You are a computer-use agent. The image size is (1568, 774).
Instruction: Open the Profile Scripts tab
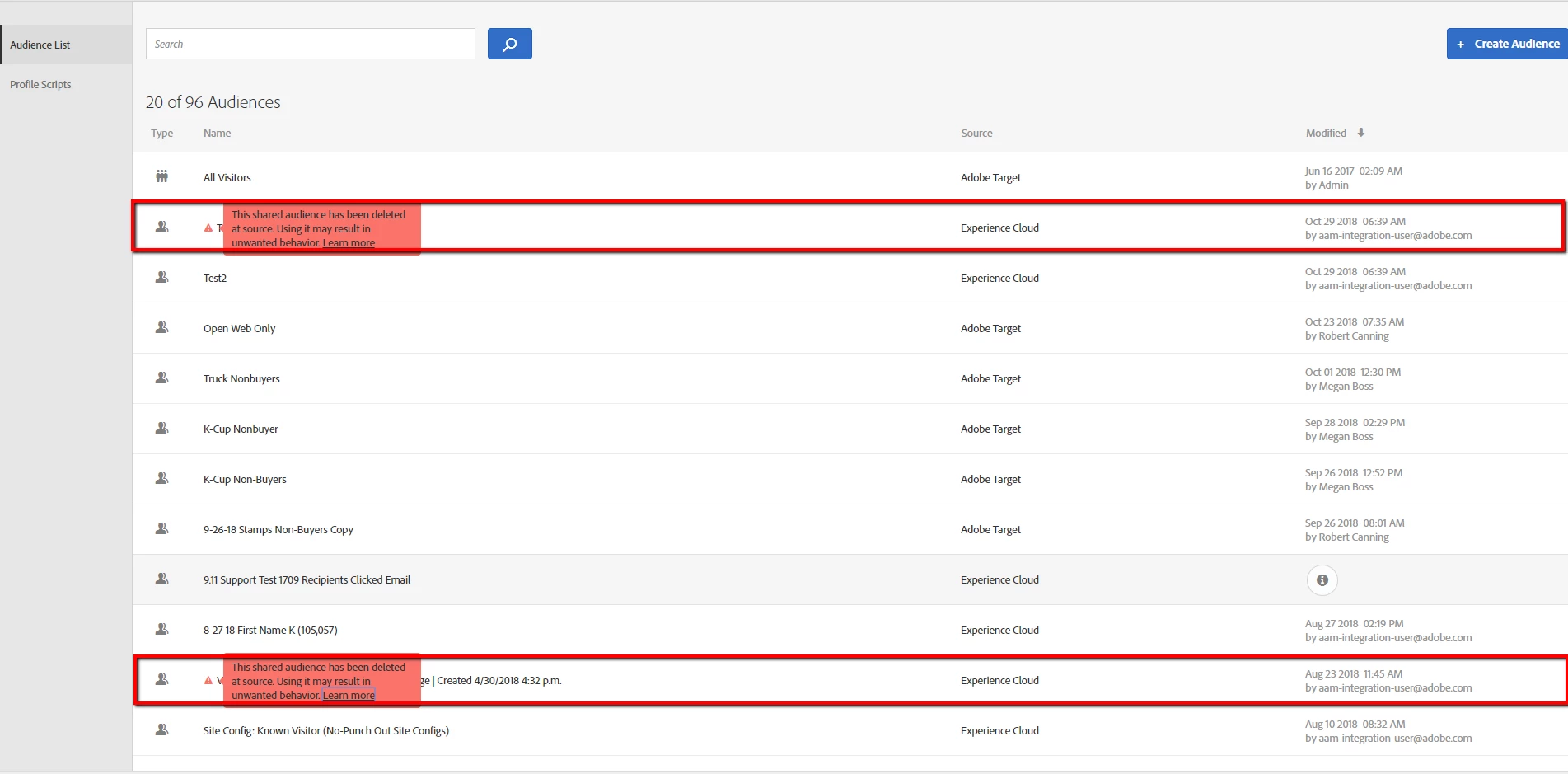40,84
